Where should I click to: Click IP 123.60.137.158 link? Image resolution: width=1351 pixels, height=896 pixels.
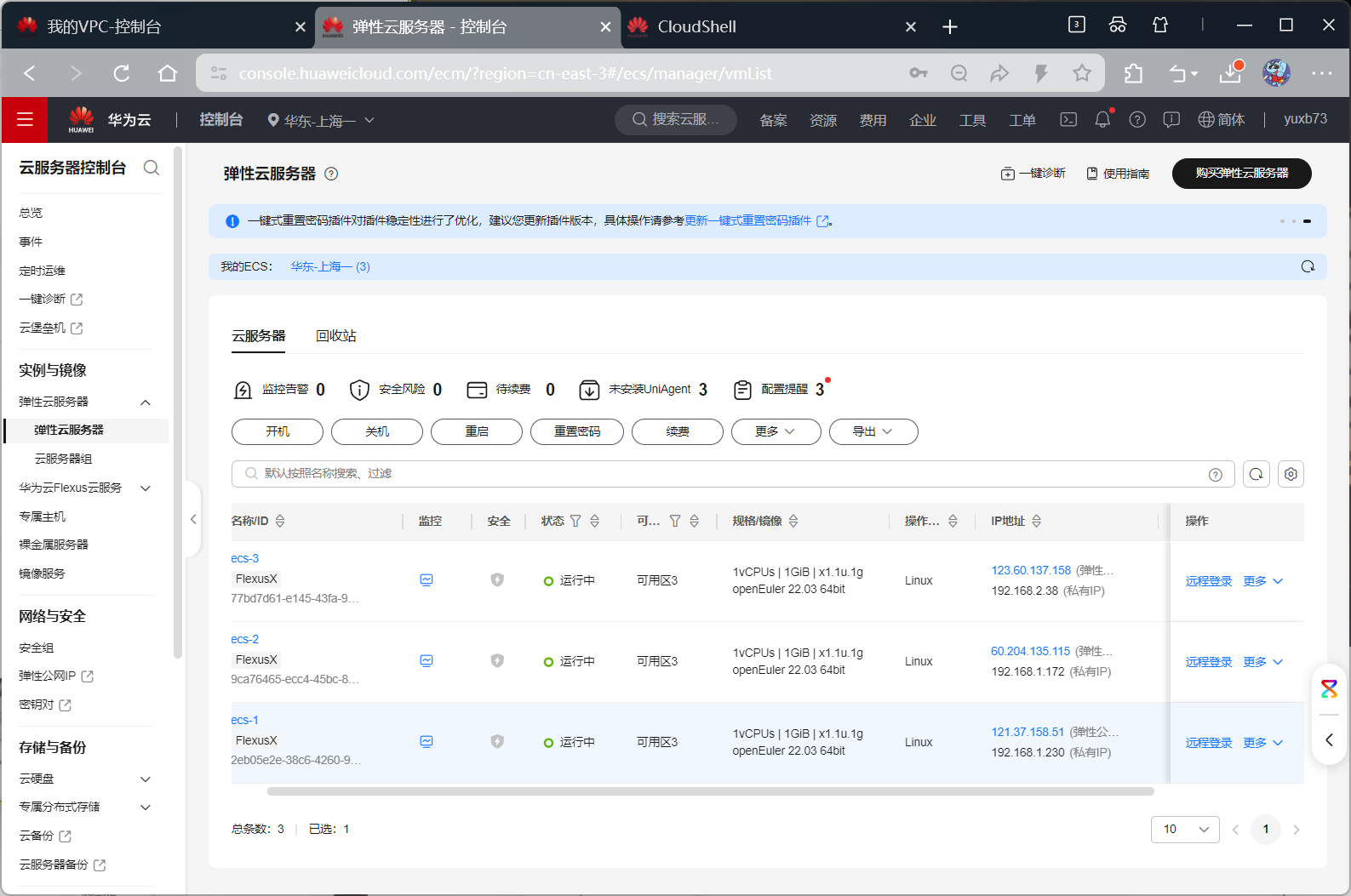1031,570
